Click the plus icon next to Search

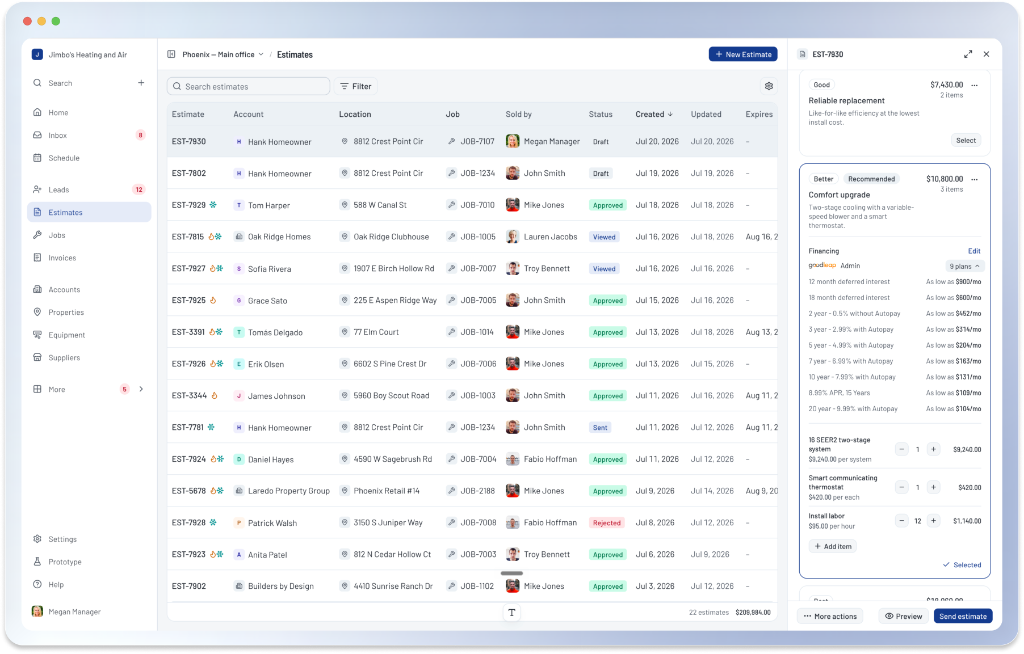pyautogui.click(x=141, y=83)
